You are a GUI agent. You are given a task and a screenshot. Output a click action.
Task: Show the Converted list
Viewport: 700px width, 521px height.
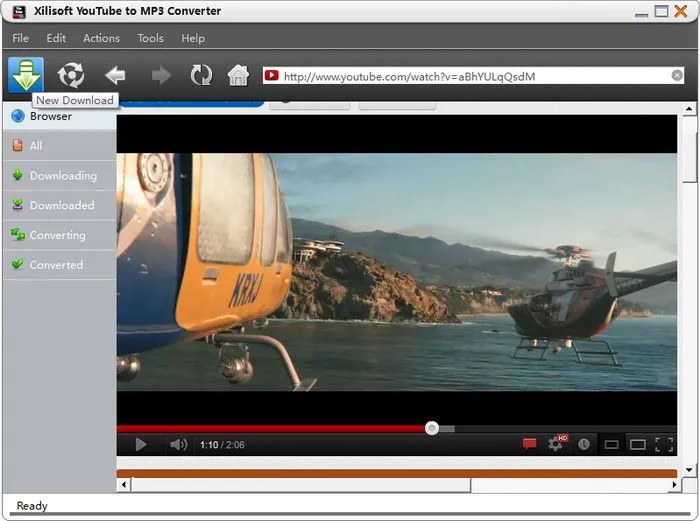pos(60,265)
